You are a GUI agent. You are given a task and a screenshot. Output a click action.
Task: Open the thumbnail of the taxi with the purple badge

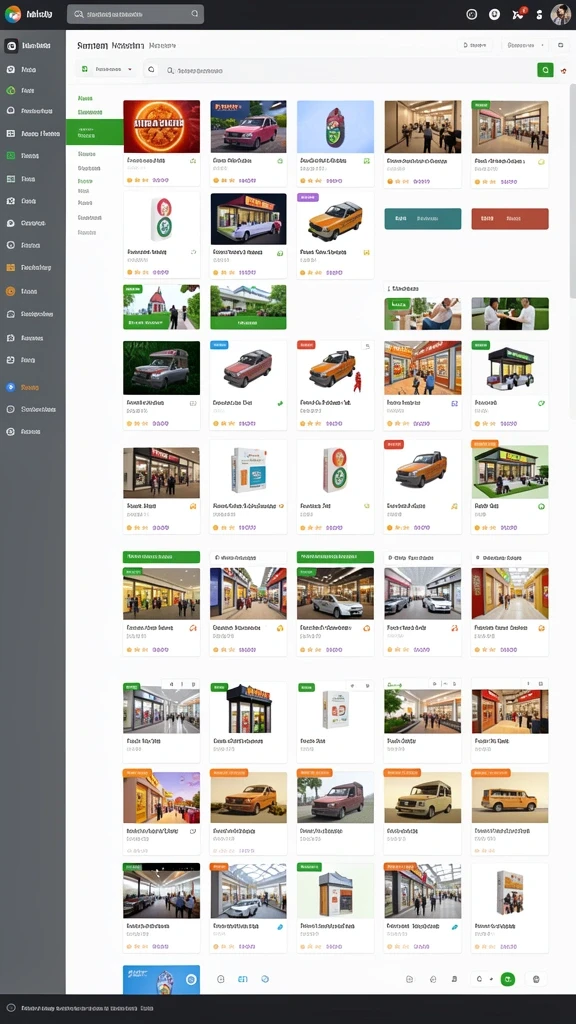[335, 219]
